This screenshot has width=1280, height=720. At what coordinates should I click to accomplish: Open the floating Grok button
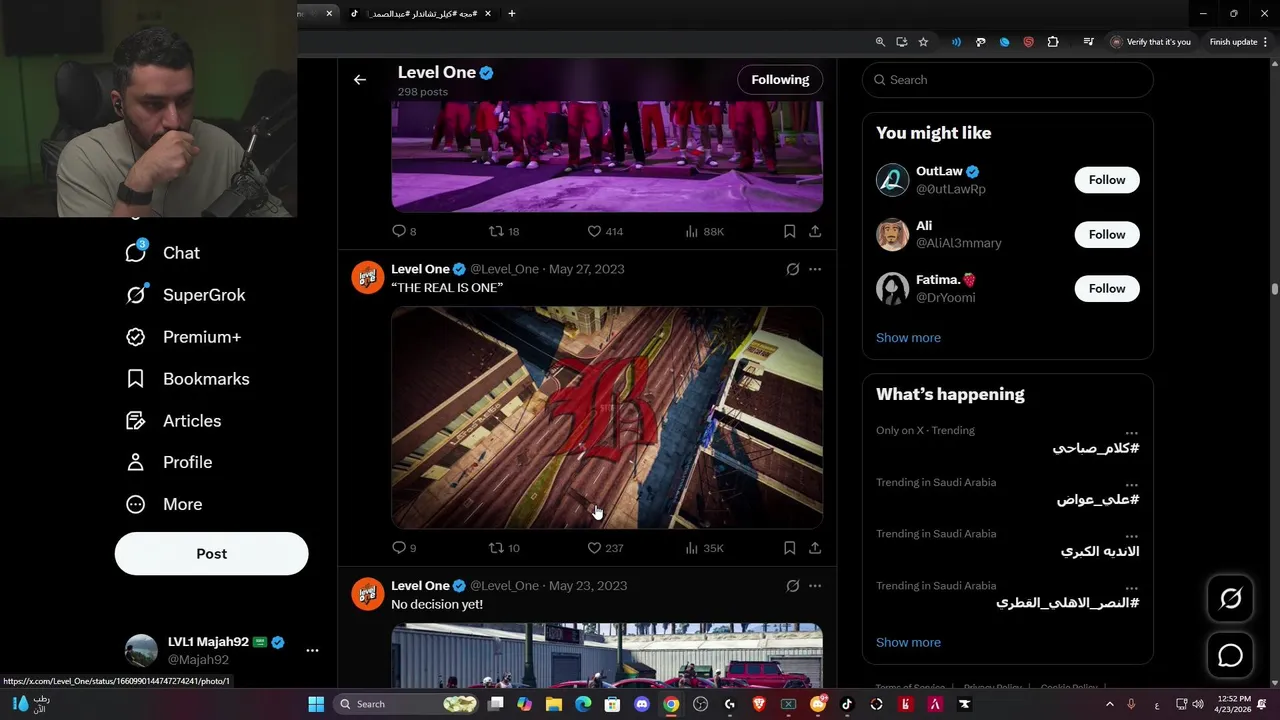pos(1231,598)
